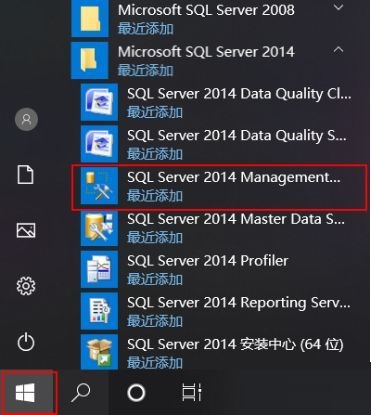Open Task View on taskbar
This screenshot has width=371, height=415.
192,392
